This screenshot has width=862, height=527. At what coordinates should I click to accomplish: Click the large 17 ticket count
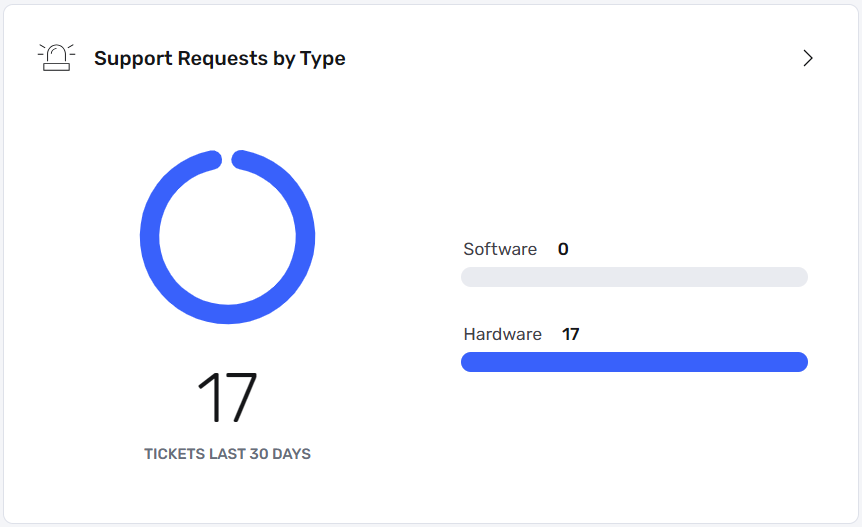228,397
